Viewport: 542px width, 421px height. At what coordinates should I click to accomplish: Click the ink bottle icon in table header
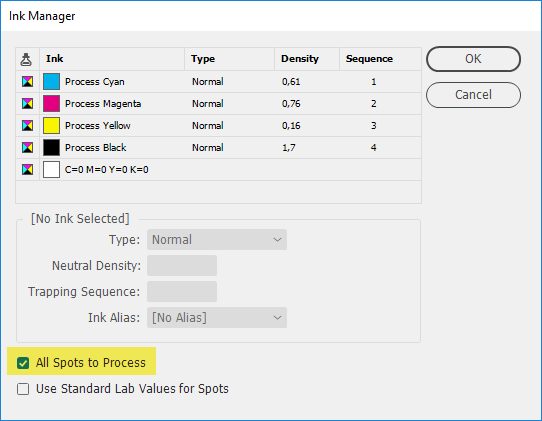[26, 59]
